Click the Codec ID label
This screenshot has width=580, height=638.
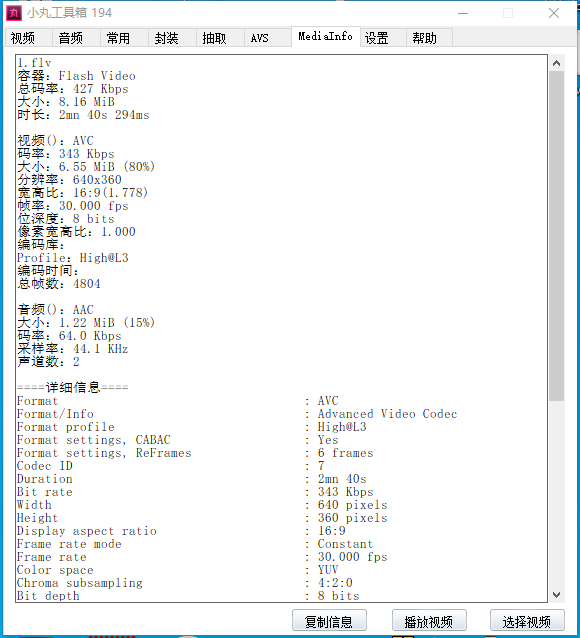[x=45, y=466]
